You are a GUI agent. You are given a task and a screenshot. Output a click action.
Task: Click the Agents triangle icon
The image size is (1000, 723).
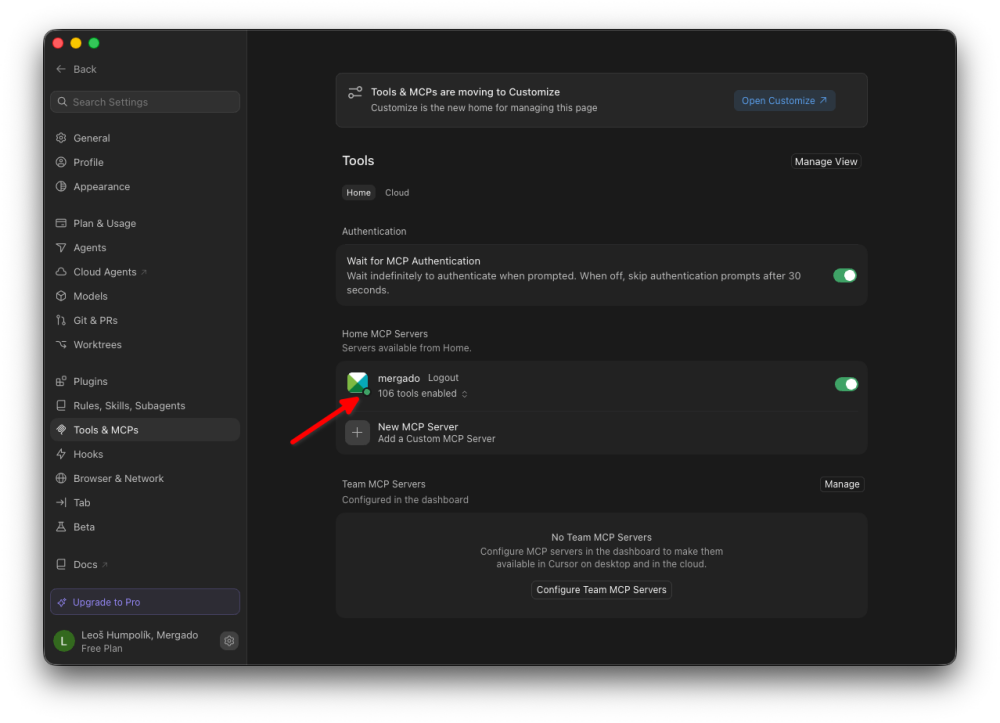61,247
